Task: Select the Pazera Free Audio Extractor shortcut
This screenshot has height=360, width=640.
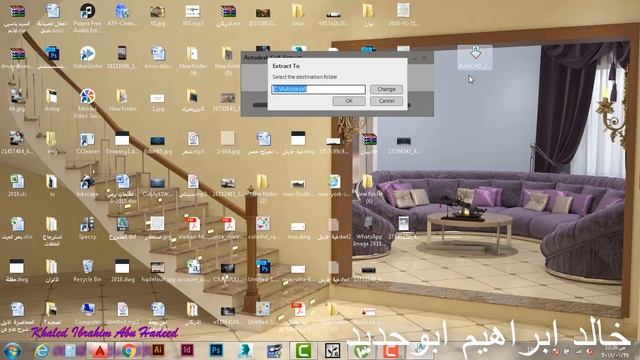Action: (87, 17)
